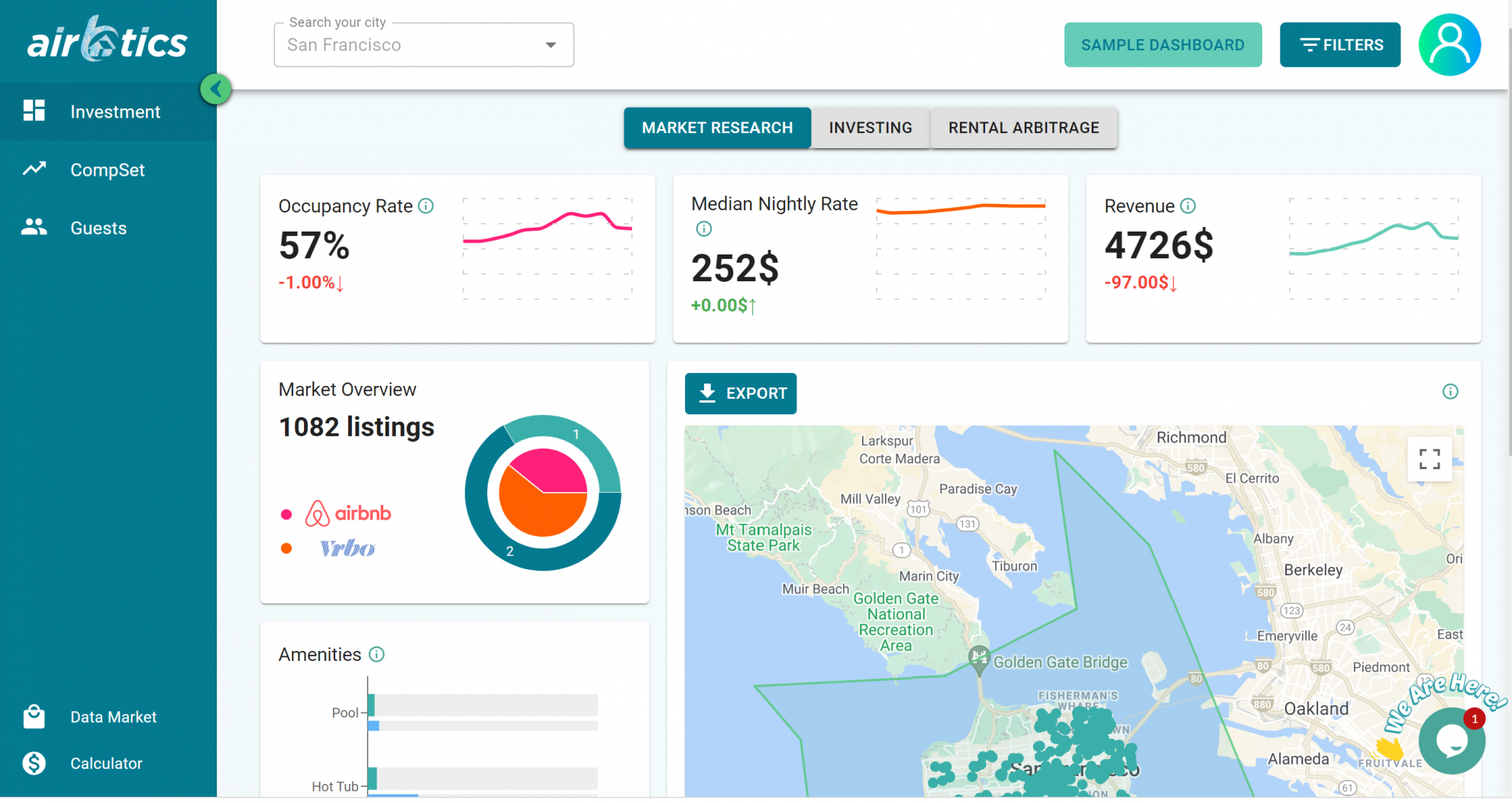Screen dimensions: 1512x803
Task: Click the map panel info icon
Action: pos(1450,392)
